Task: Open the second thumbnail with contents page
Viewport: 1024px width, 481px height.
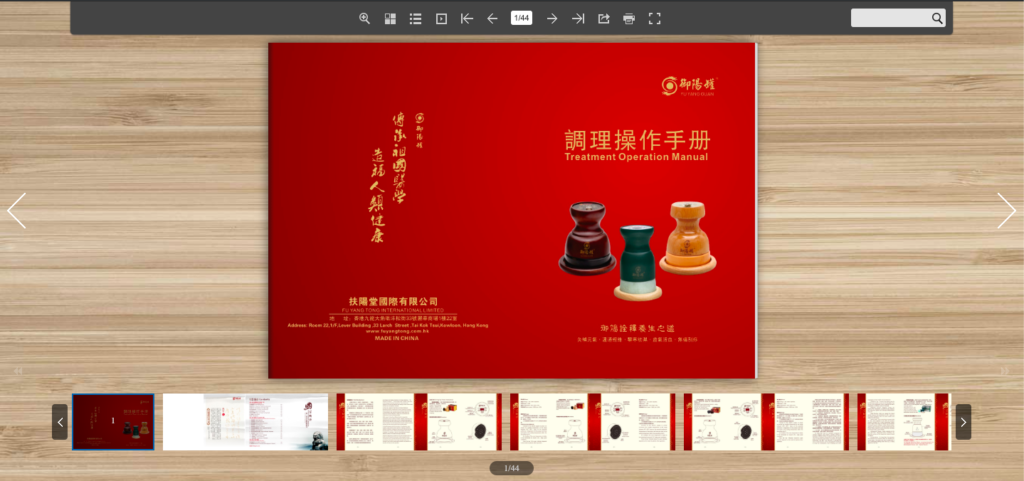Action: [x=246, y=422]
